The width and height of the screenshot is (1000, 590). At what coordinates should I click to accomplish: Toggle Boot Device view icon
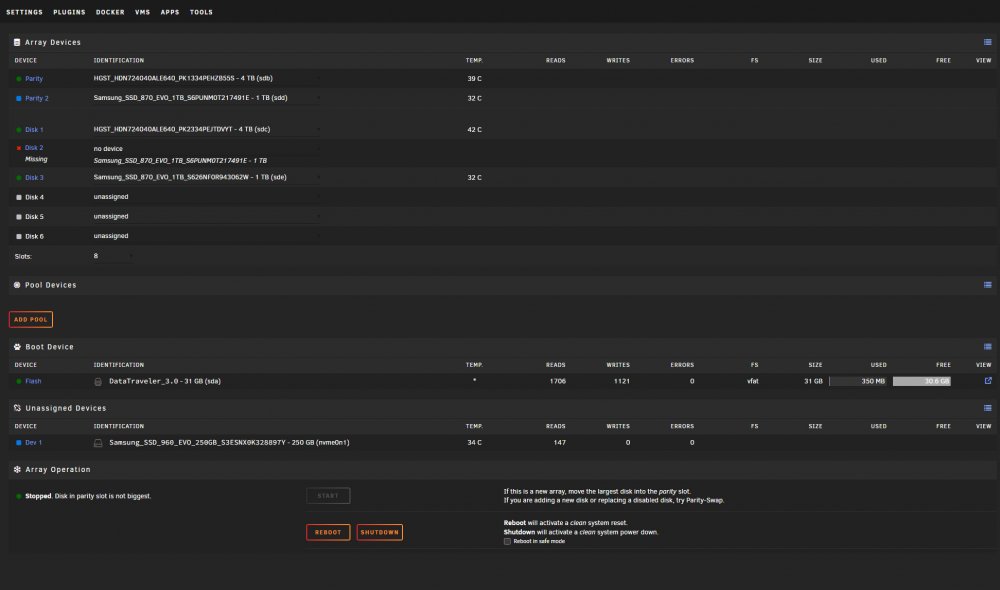[987, 347]
